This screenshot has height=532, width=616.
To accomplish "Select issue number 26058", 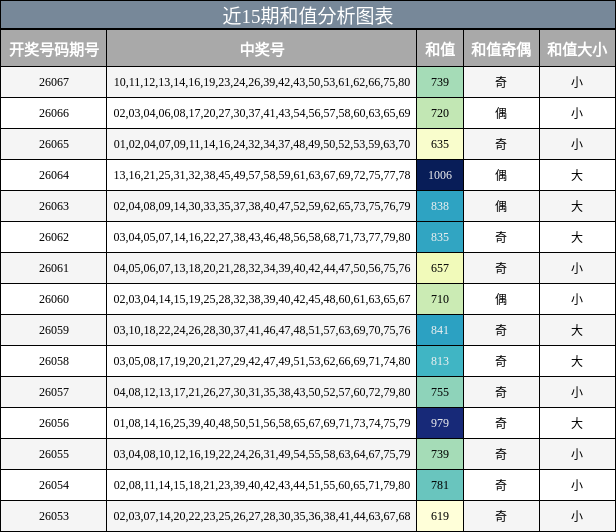I will pos(53,361).
